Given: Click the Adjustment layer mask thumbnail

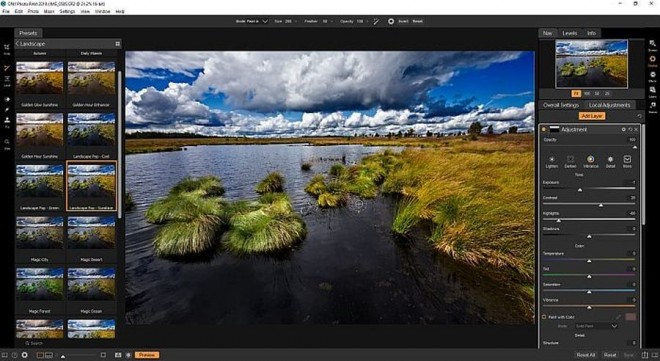Looking at the screenshot, I should coord(554,130).
